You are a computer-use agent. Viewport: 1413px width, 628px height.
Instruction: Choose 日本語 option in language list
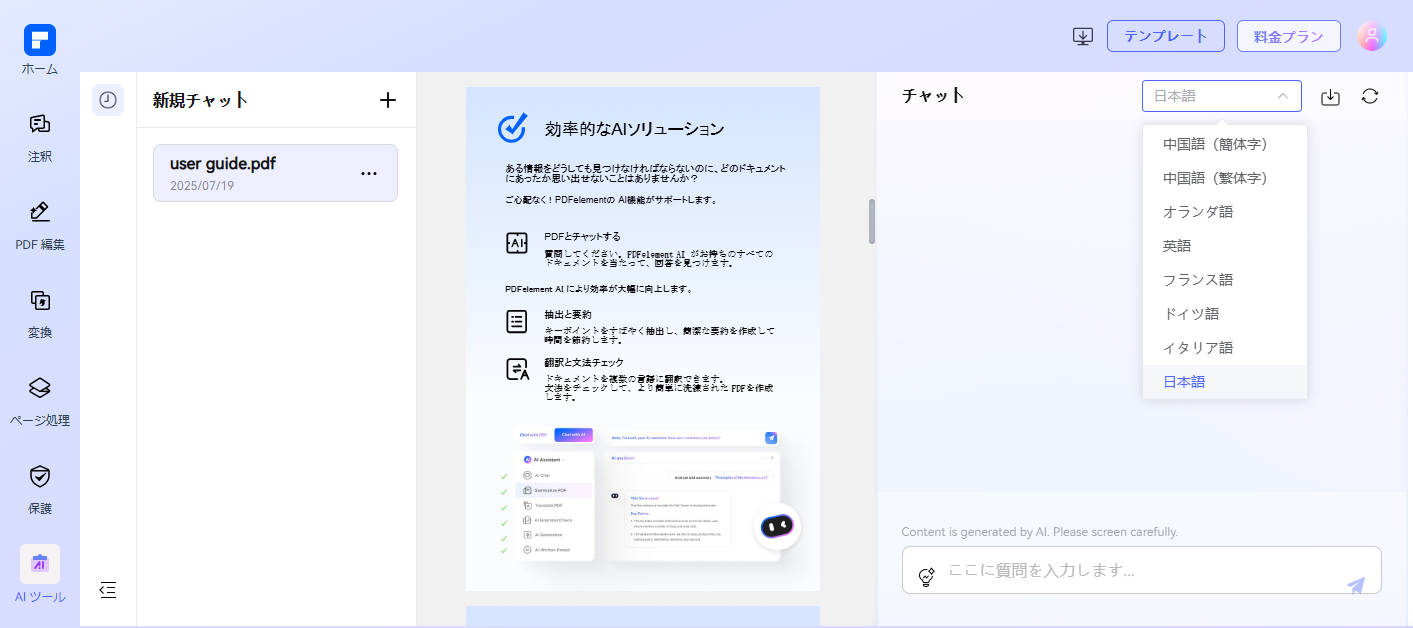click(x=1225, y=382)
